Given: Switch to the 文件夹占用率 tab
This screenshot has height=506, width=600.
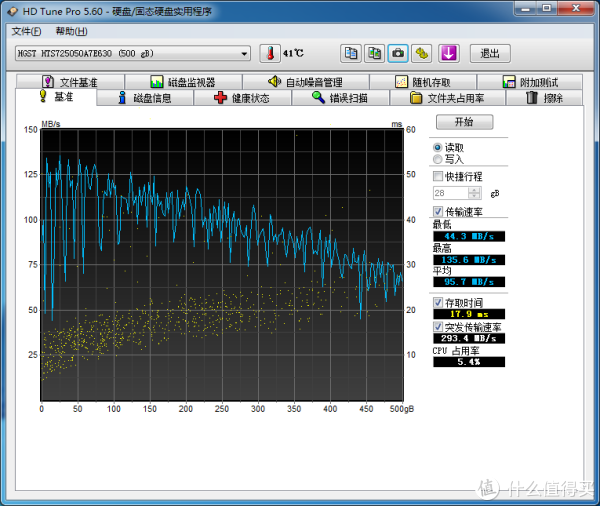Looking at the screenshot, I should pyautogui.click(x=447, y=98).
